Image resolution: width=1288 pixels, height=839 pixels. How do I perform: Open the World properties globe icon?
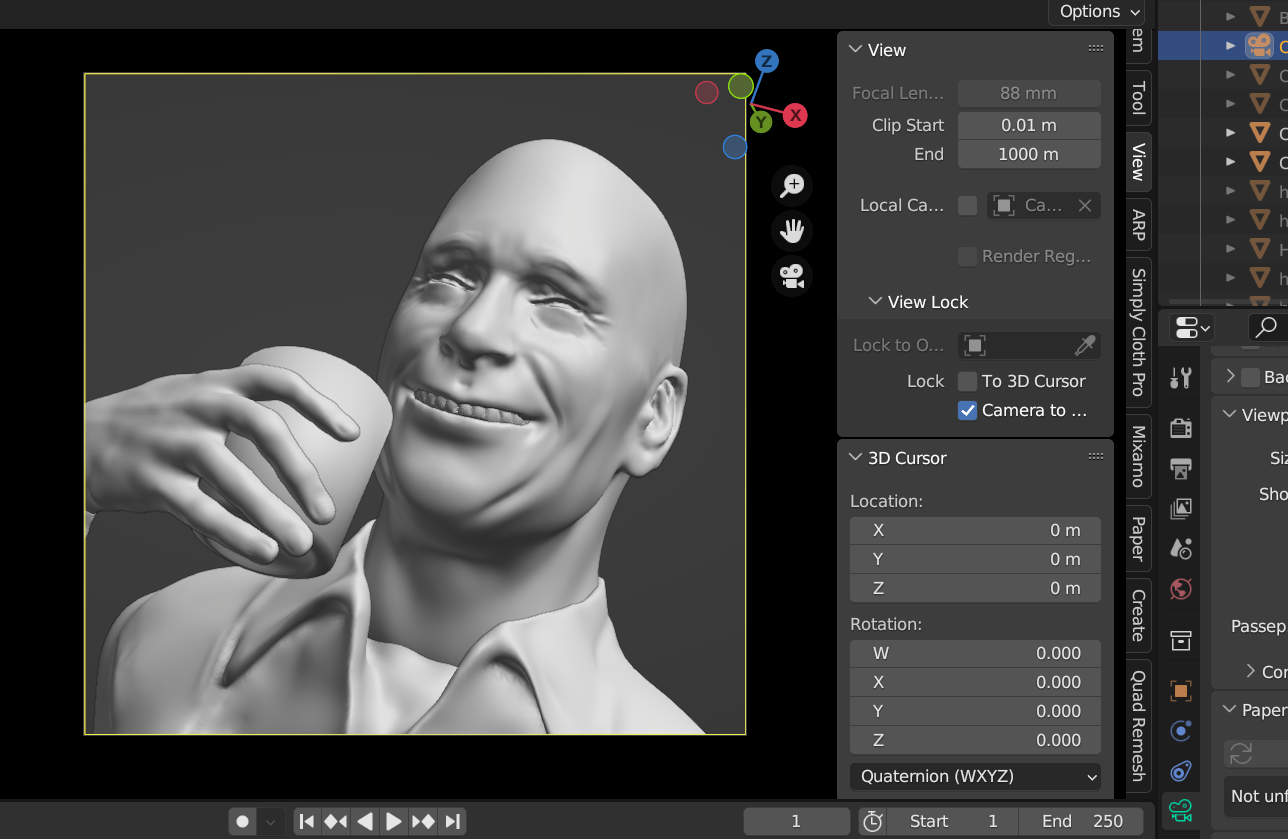tap(1181, 588)
